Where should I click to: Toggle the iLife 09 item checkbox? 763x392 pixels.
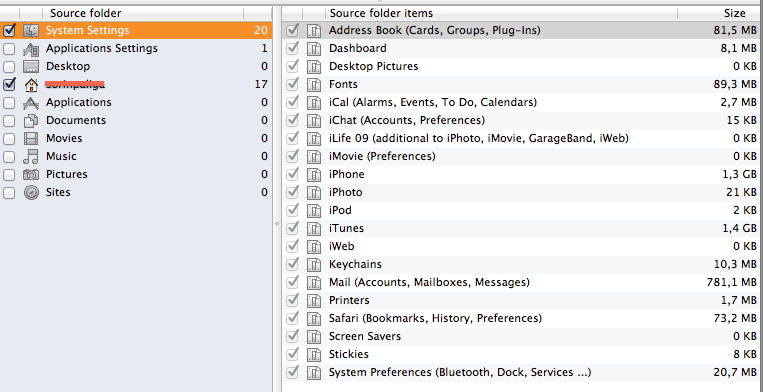click(x=292, y=138)
